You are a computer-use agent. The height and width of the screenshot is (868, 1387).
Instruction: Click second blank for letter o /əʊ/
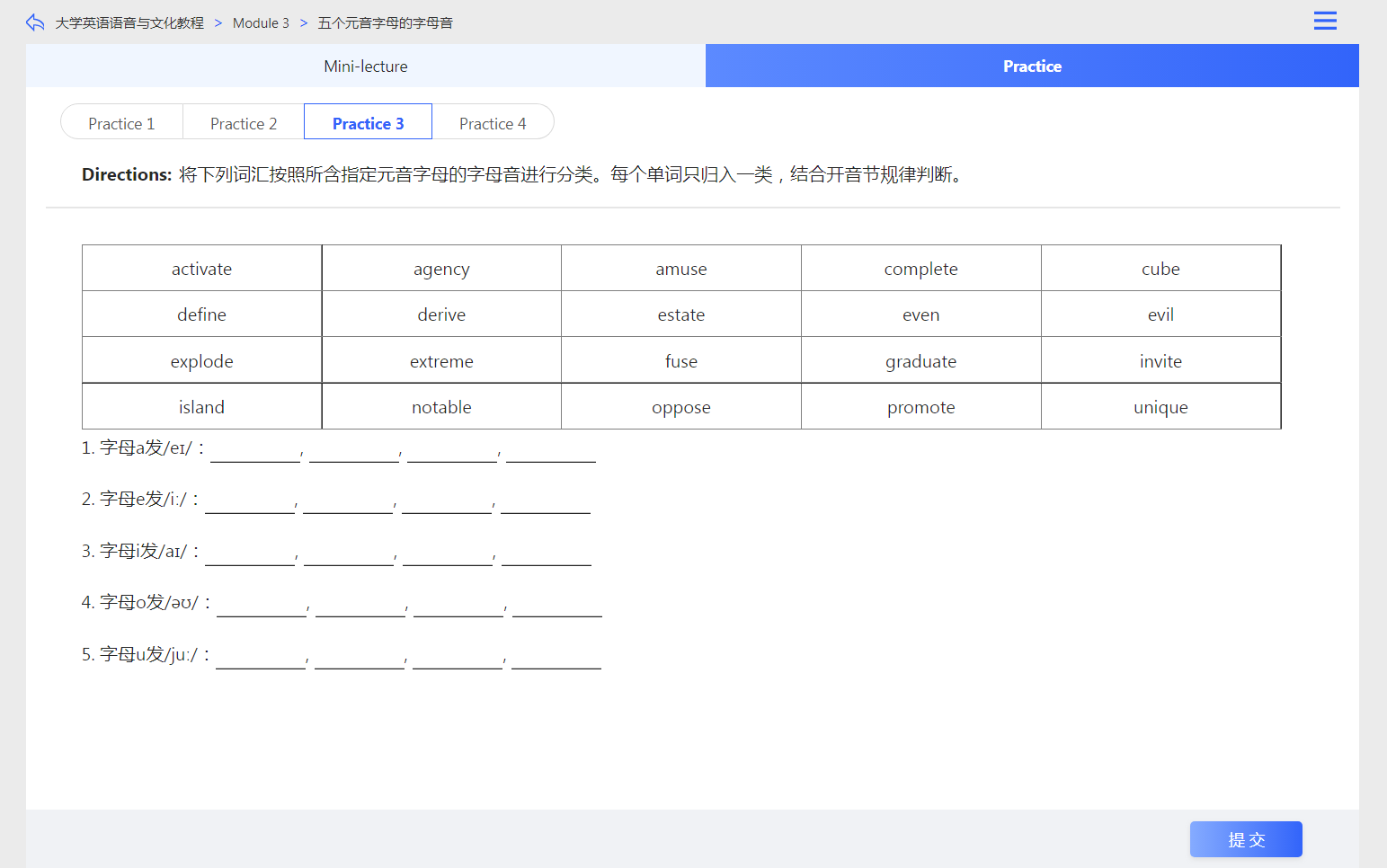360,605
